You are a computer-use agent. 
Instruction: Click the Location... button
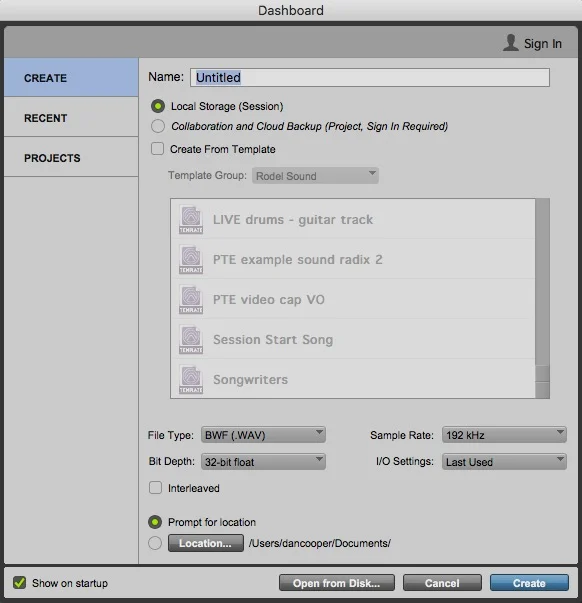[206, 543]
